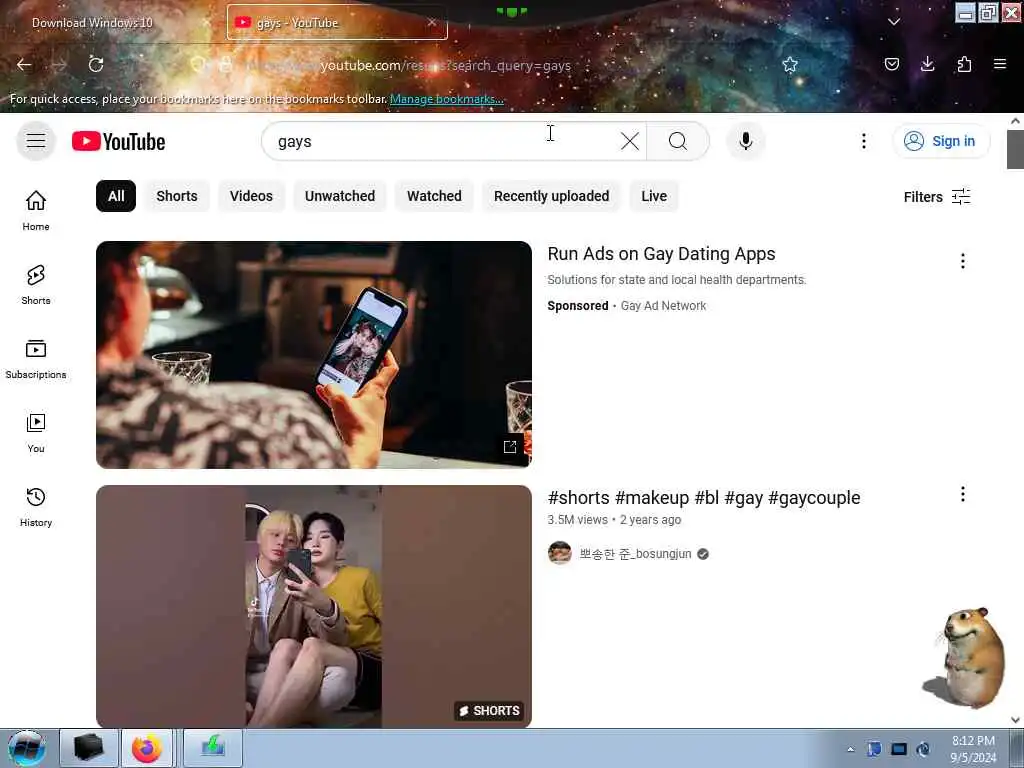Select the Unwatched filter chip
The width and height of the screenshot is (1024, 768).
[x=340, y=196]
